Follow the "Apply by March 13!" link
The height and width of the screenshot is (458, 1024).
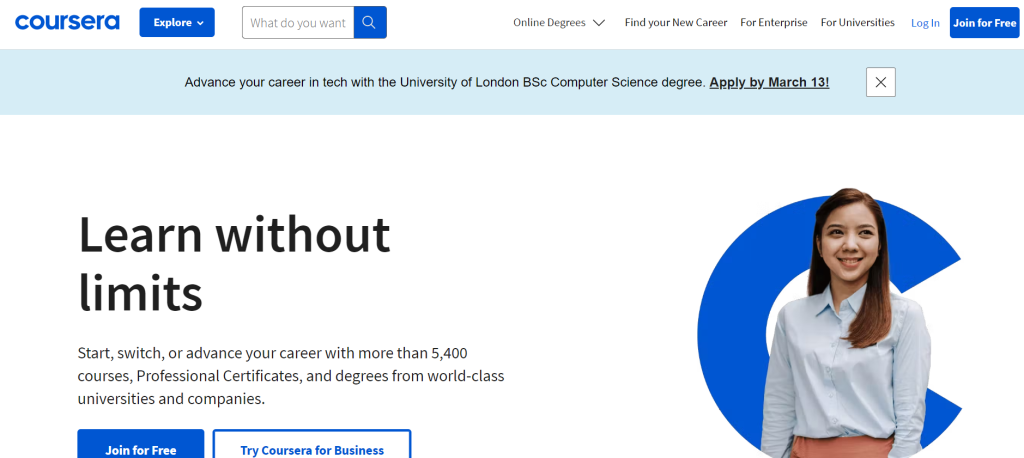769,82
